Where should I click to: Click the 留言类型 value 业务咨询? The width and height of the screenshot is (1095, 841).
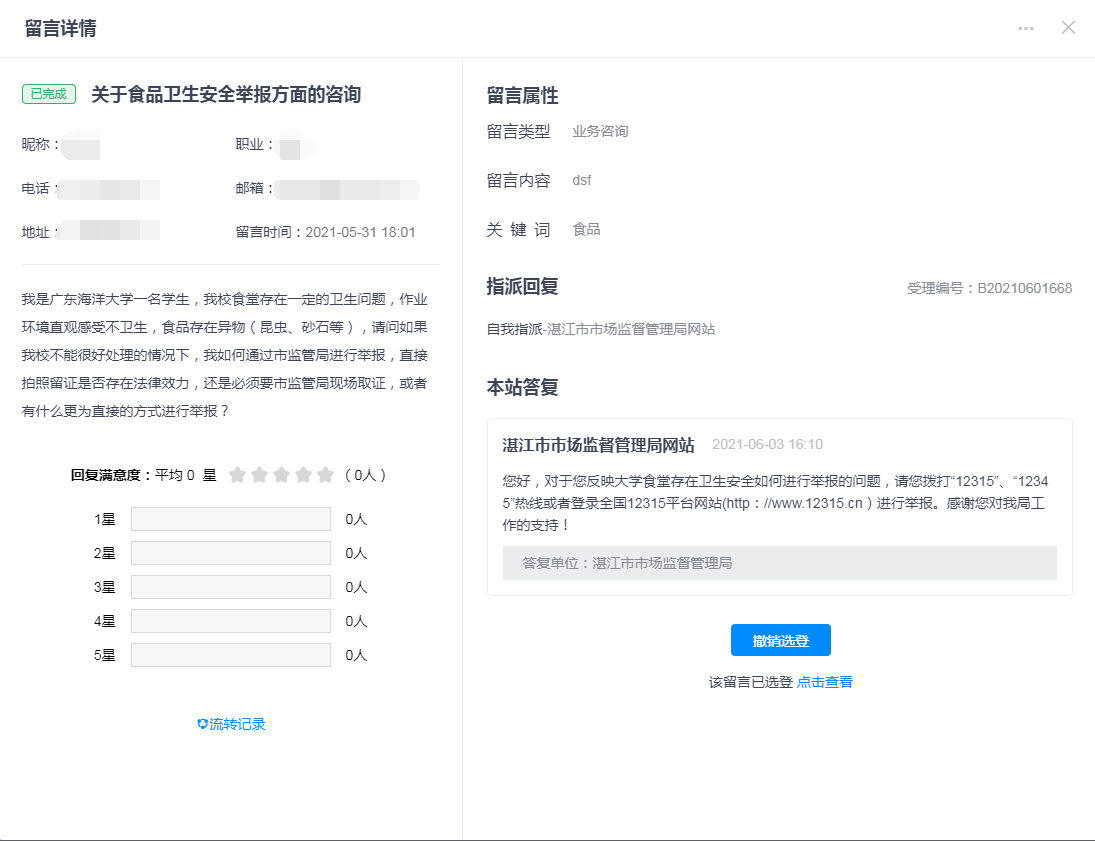click(x=600, y=131)
